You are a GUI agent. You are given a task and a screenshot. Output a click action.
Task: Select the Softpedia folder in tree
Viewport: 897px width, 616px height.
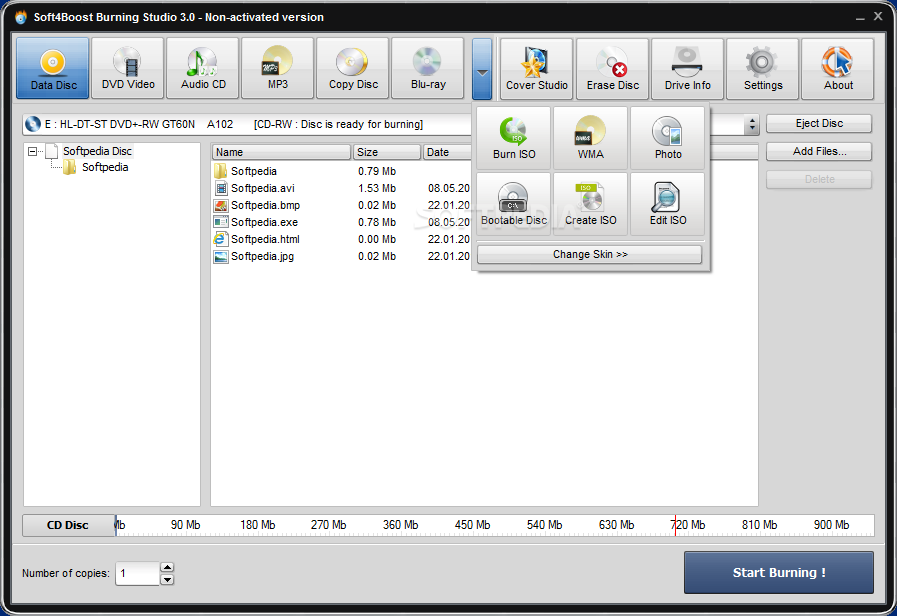click(x=105, y=168)
